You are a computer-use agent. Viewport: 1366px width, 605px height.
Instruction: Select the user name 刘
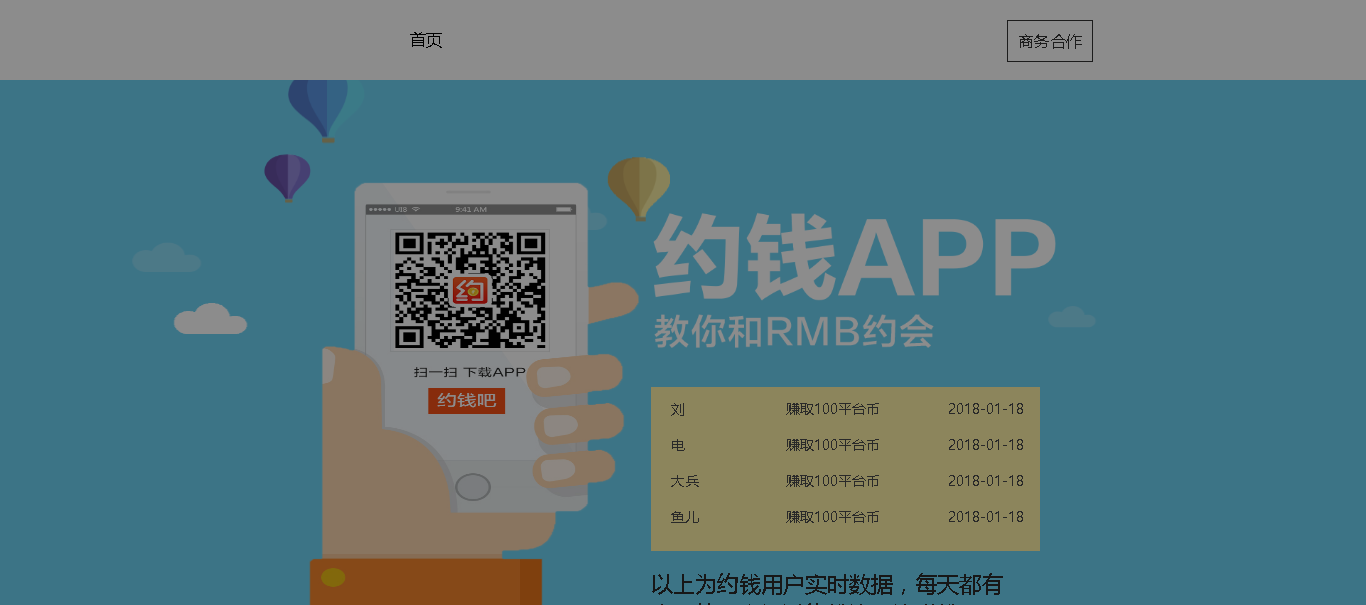[x=678, y=409]
